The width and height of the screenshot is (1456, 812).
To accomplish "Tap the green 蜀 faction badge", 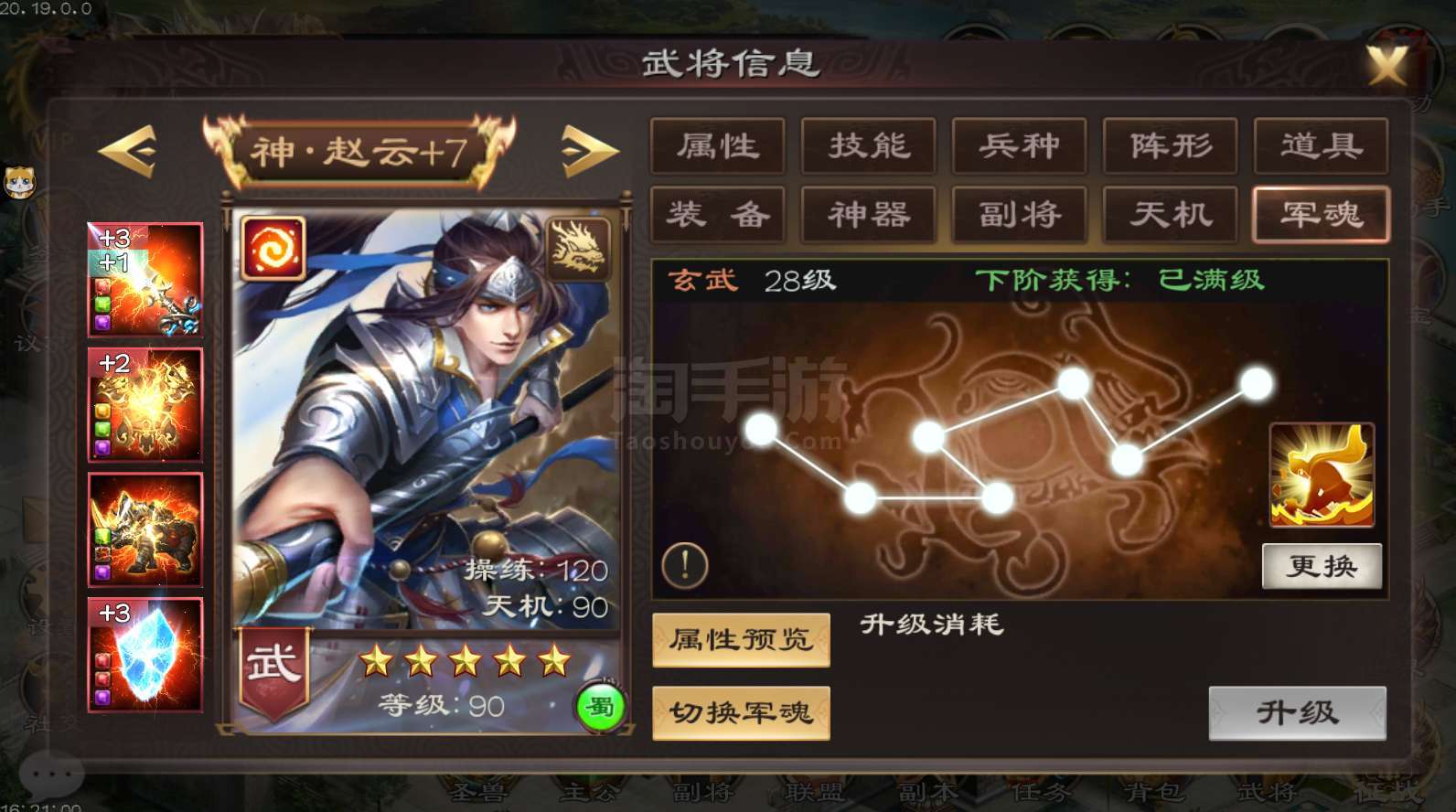I will click(600, 707).
